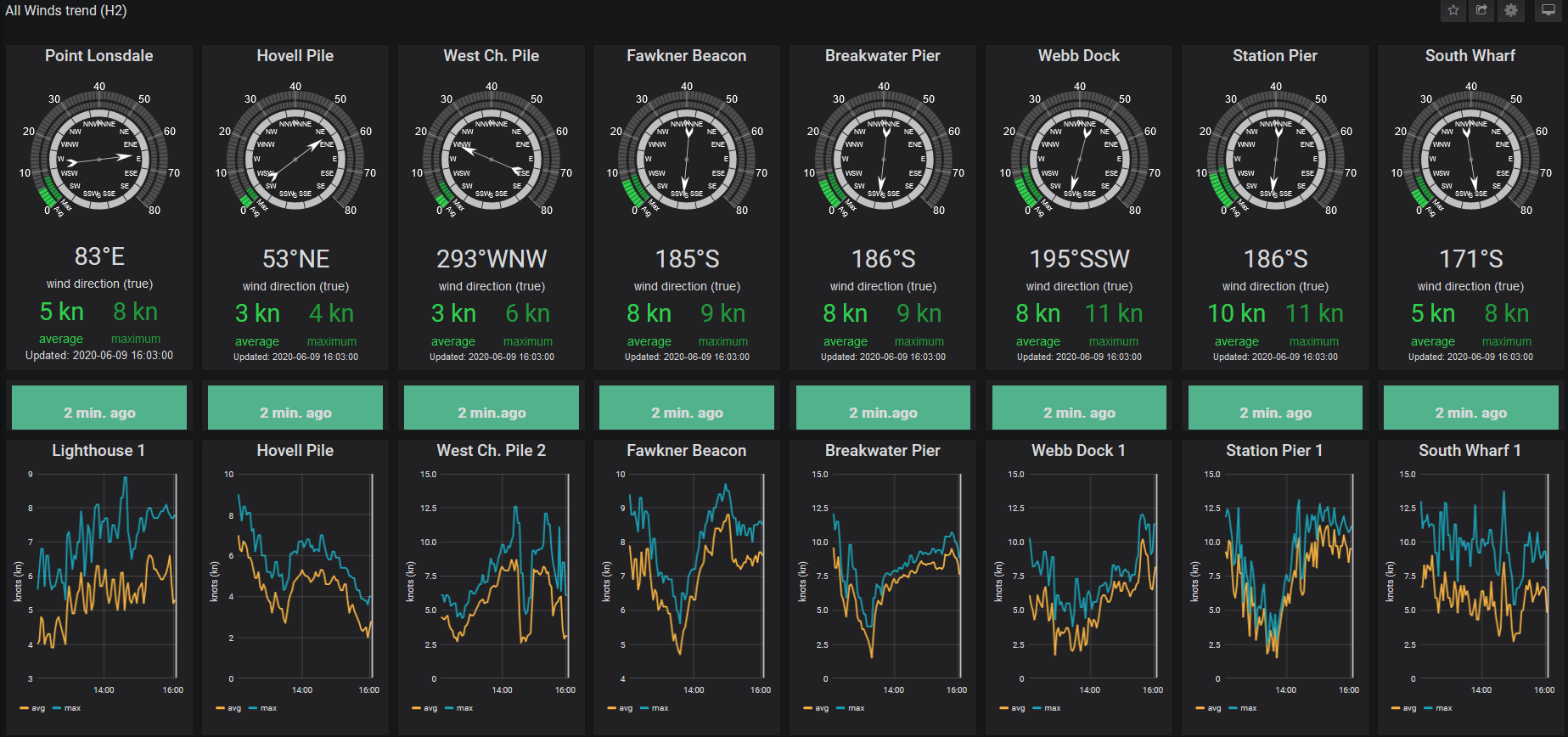The height and width of the screenshot is (737, 1568).
Task: Click '2 min. ago' bar above Station Pier 1
Action: pos(1275,408)
